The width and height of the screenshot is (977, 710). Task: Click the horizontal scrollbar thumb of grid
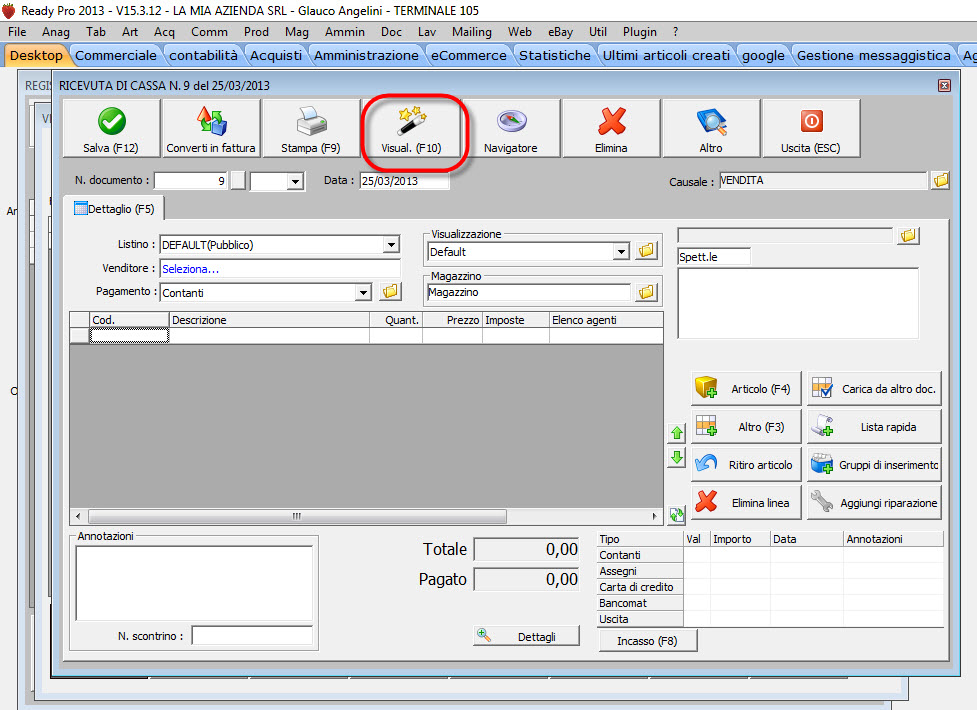tap(297, 516)
